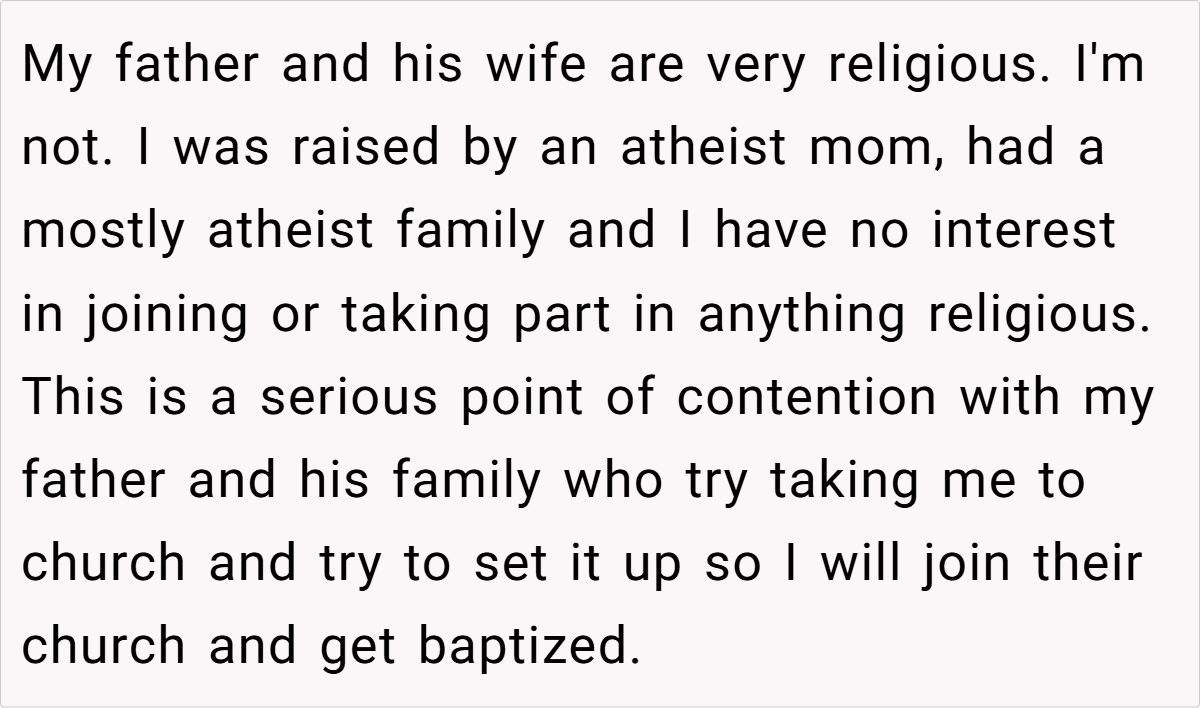
Task: Click the word "contention"
Action: [807, 397]
